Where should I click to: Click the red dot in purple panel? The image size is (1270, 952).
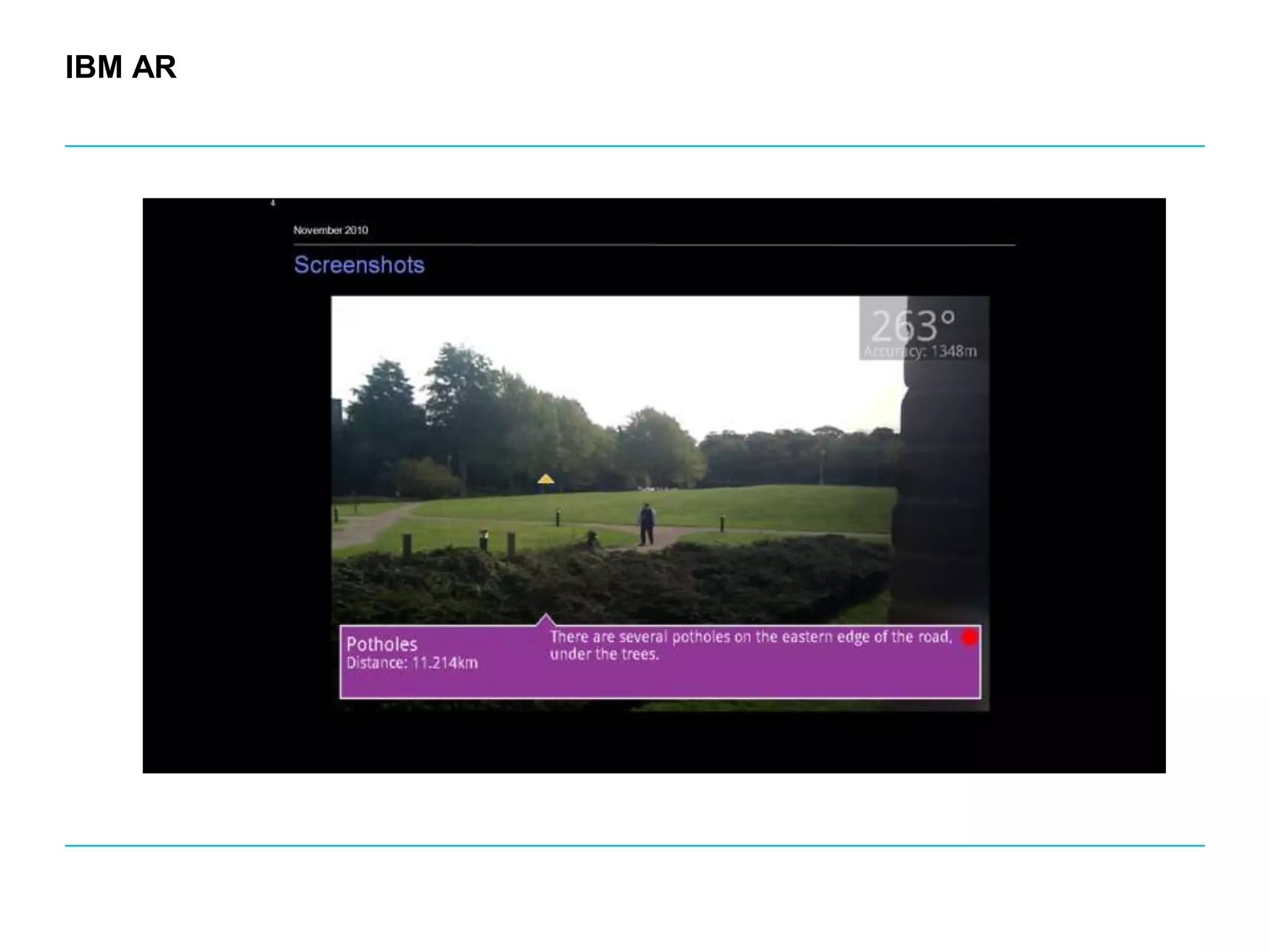click(x=969, y=637)
